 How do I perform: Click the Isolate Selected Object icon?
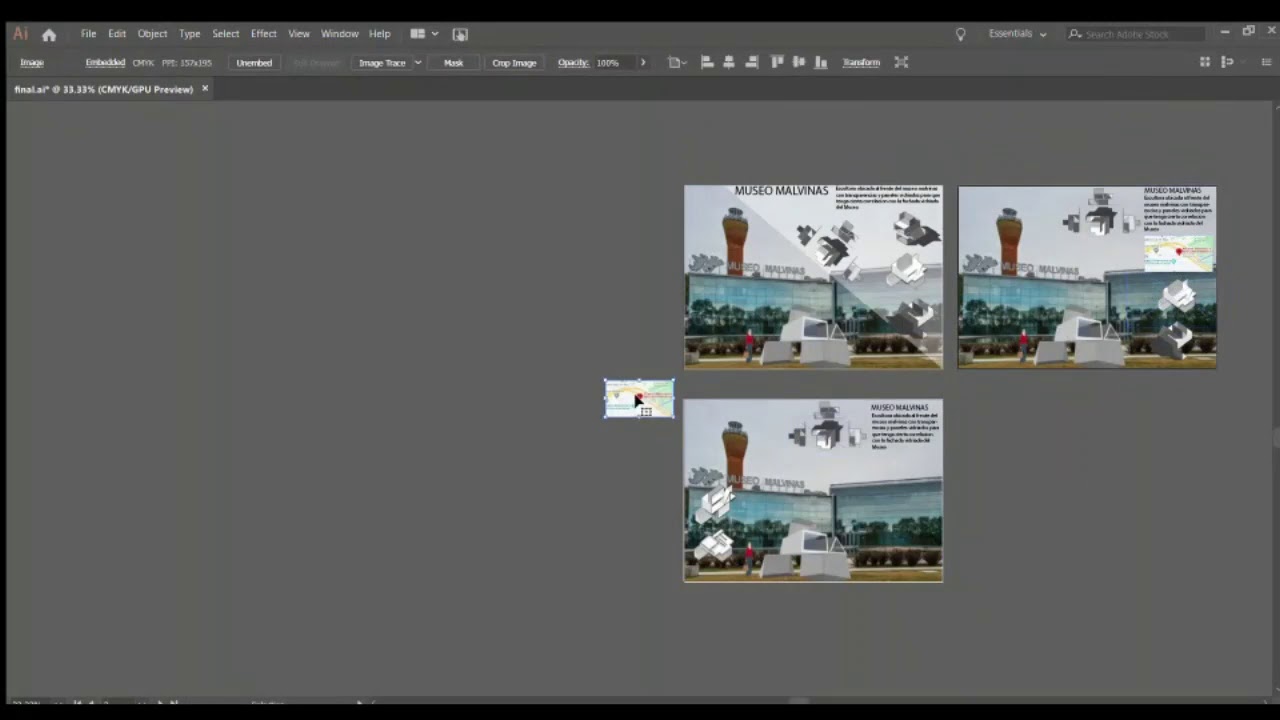coord(901,62)
